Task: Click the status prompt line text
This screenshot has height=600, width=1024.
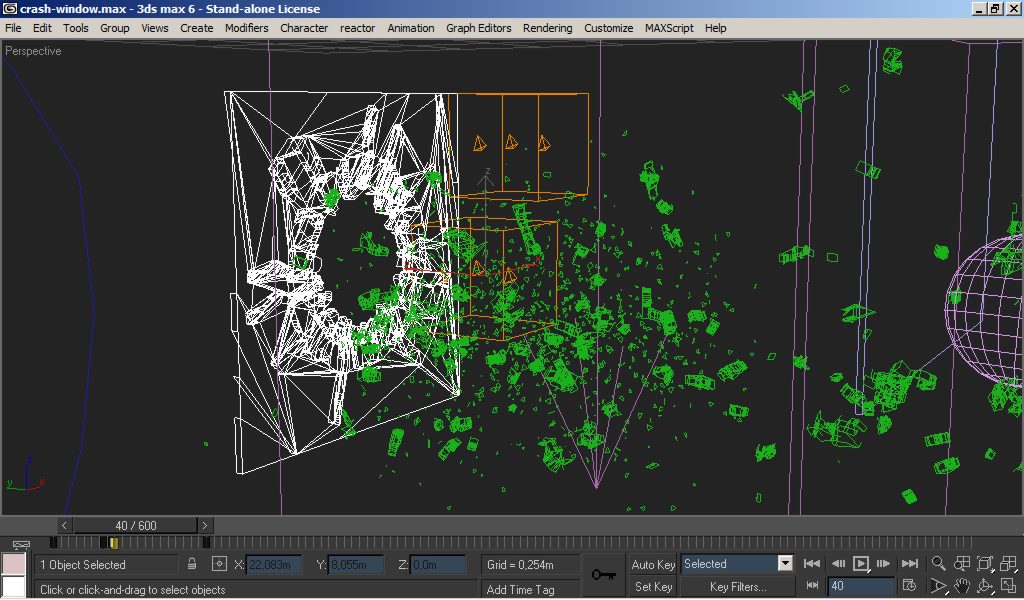Action: point(133,590)
